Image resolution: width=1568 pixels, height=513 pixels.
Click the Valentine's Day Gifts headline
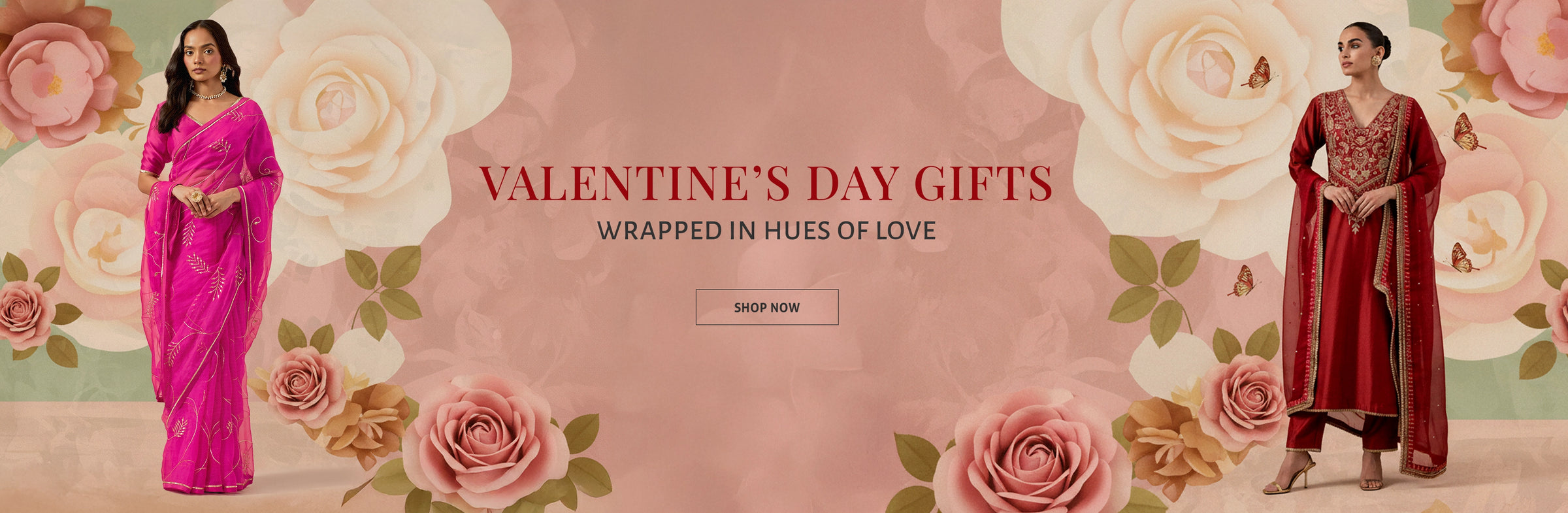766,183
